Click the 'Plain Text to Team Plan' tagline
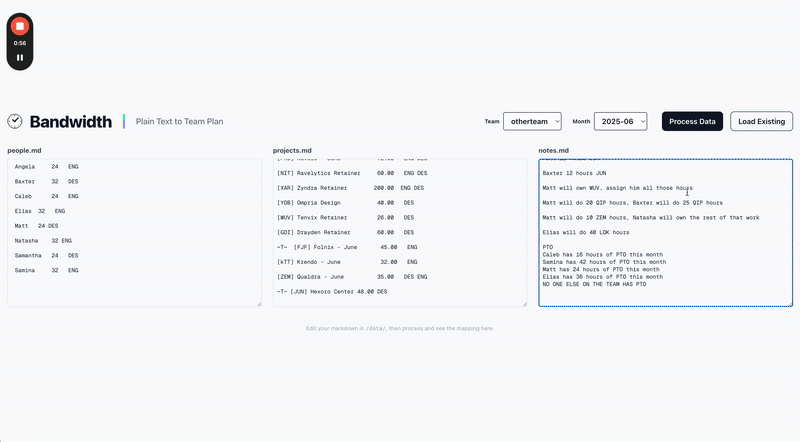Screen dimensions: 800x442 [x=179, y=122]
